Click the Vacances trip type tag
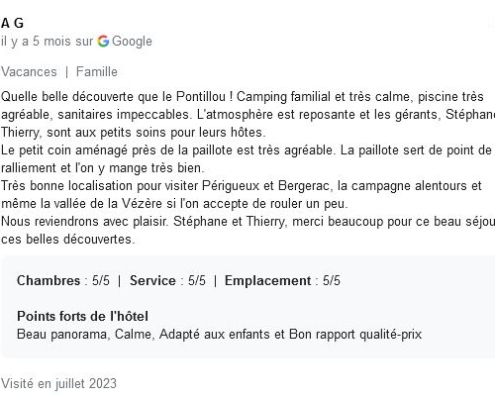This screenshot has width=495, height=400. coord(29,72)
